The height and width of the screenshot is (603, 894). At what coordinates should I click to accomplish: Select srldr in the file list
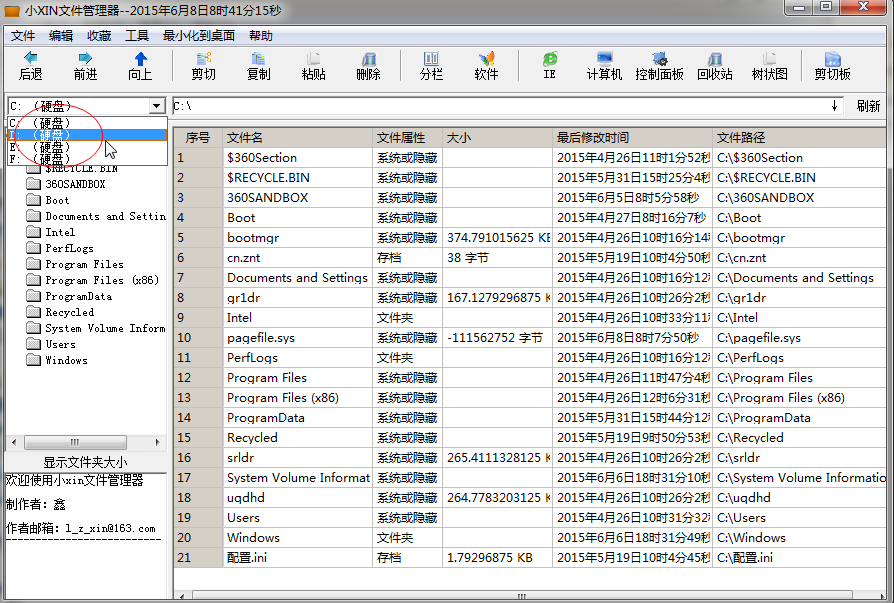[x=297, y=458]
